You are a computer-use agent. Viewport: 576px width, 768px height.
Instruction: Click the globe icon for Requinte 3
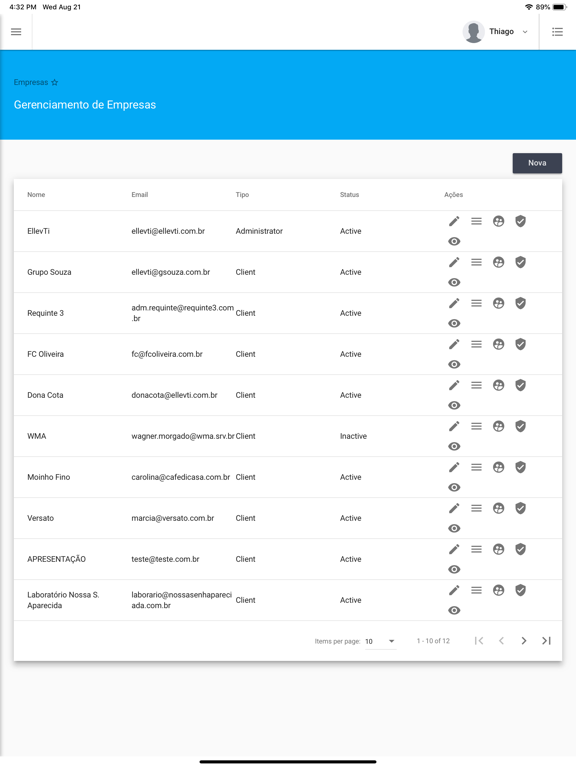[x=498, y=304]
